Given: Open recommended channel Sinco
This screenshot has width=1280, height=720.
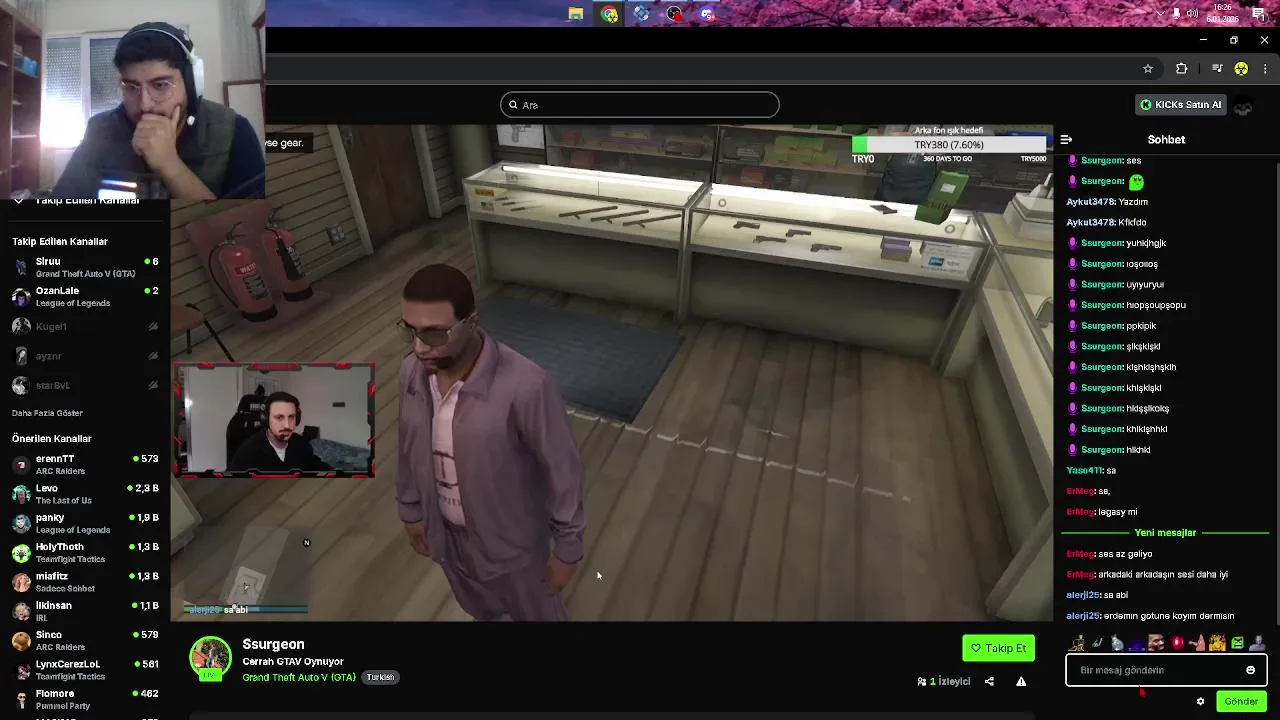Looking at the screenshot, I should click(x=85, y=640).
